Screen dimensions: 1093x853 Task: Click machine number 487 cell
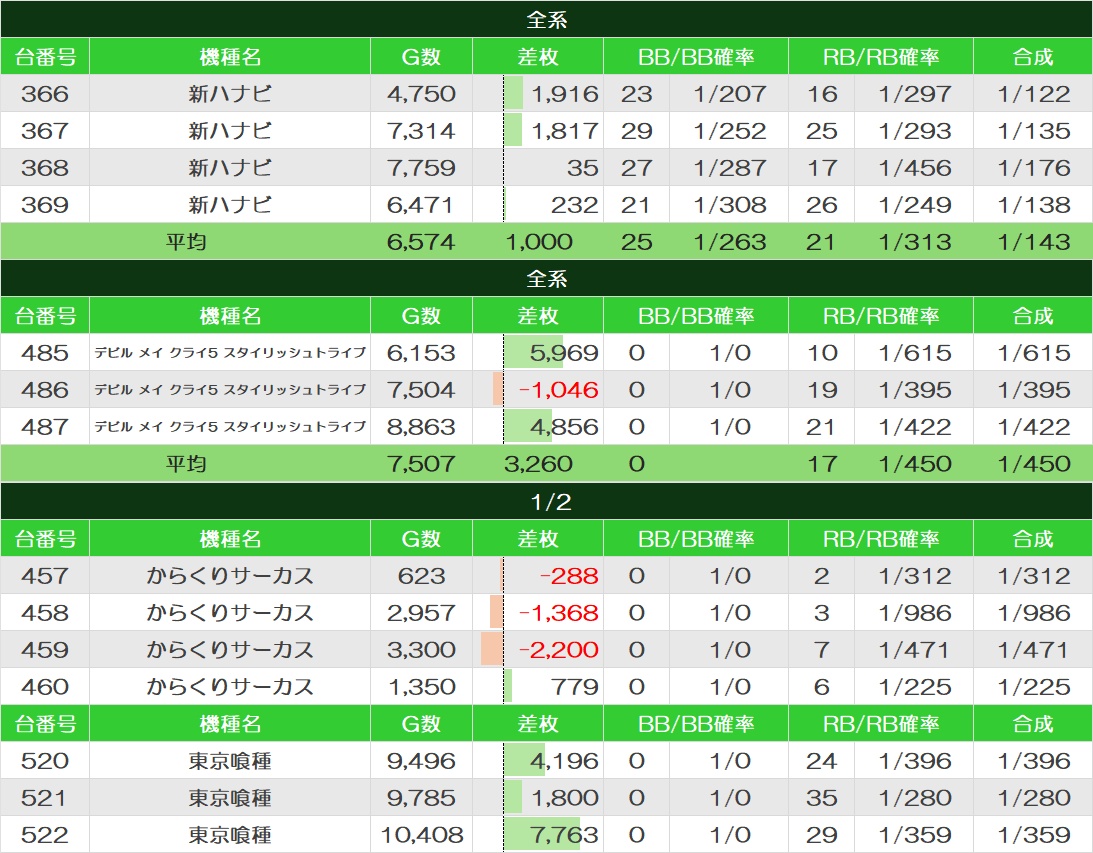pyautogui.click(x=45, y=426)
